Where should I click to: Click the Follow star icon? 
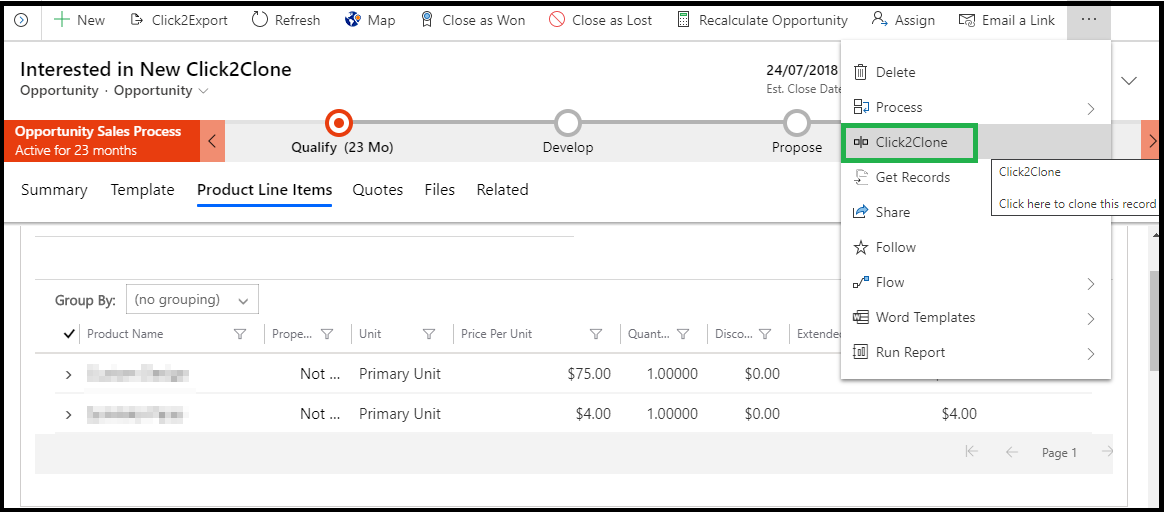(x=860, y=247)
